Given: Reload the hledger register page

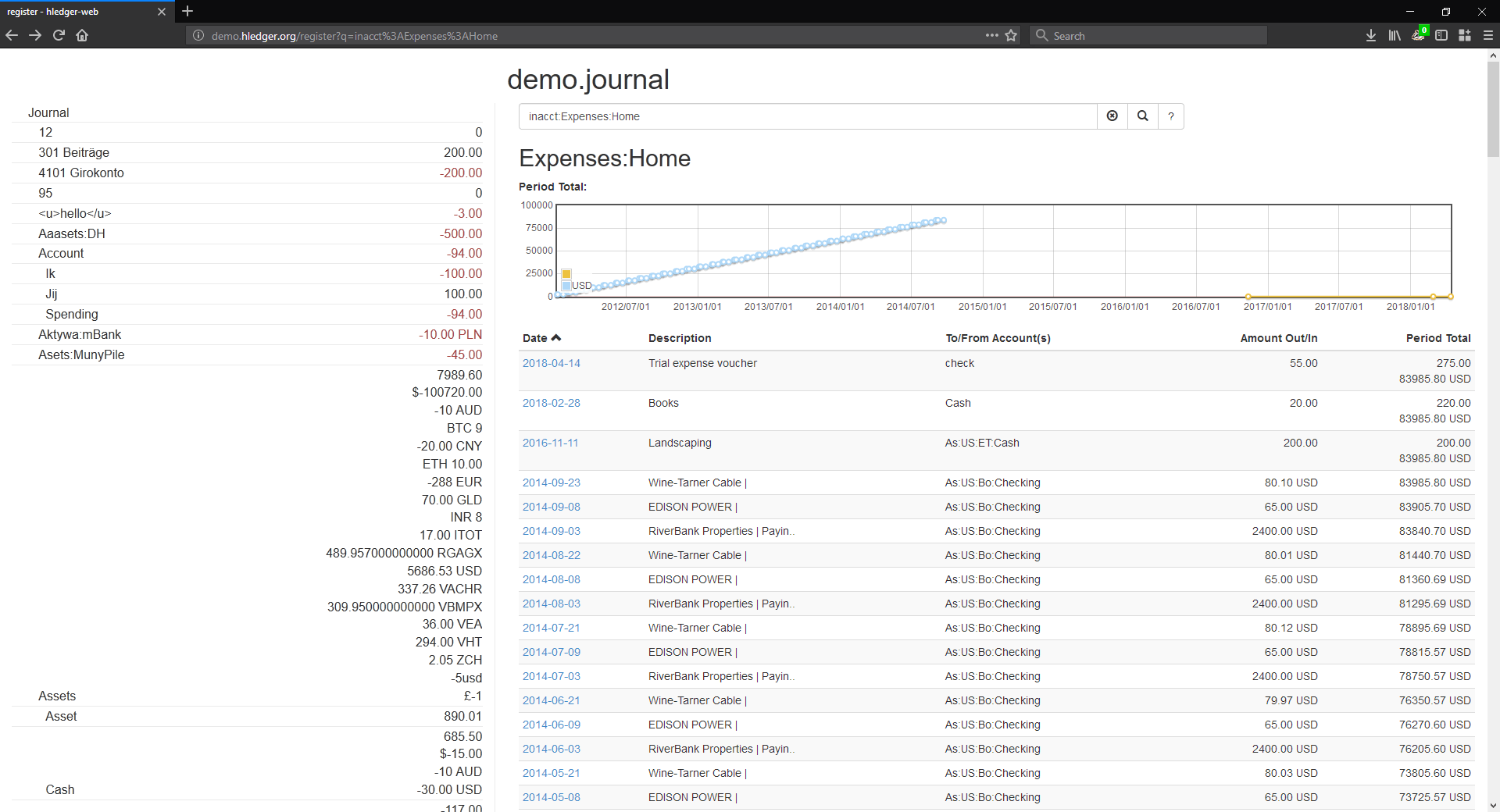Looking at the screenshot, I should click(59, 35).
